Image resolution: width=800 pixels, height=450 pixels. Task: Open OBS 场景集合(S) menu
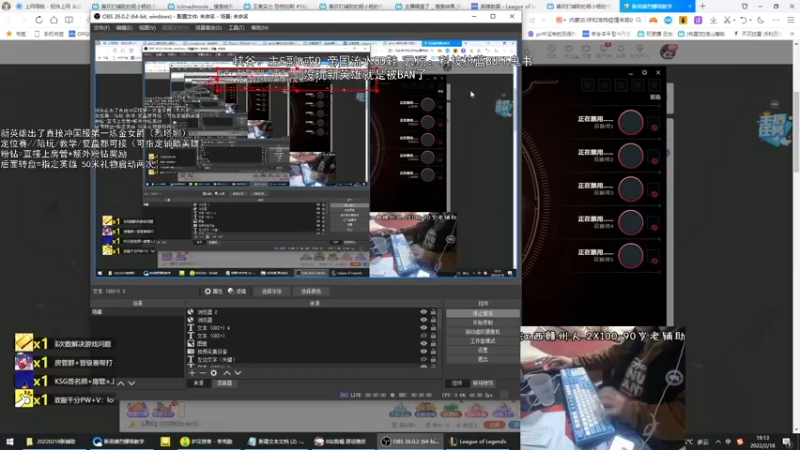[208, 28]
